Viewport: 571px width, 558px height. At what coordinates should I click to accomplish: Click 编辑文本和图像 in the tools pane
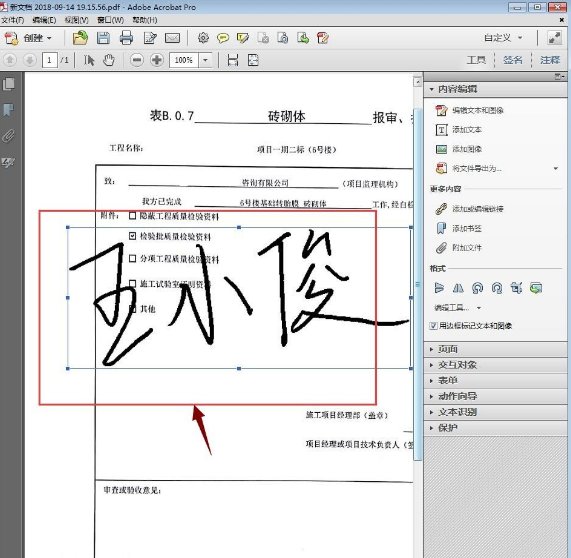point(469,110)
